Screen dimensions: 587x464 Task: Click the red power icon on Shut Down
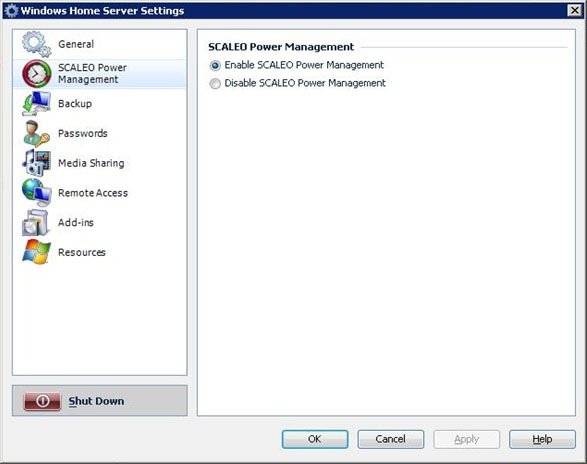(x=42, y=401)
